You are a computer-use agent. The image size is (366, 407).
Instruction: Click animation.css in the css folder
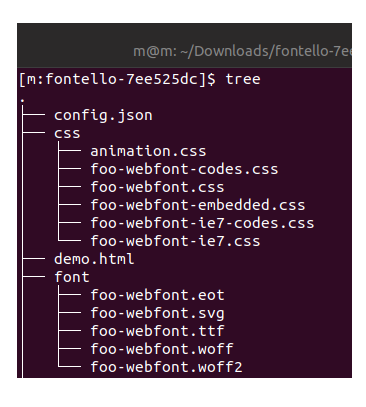[x=148, y=151]
